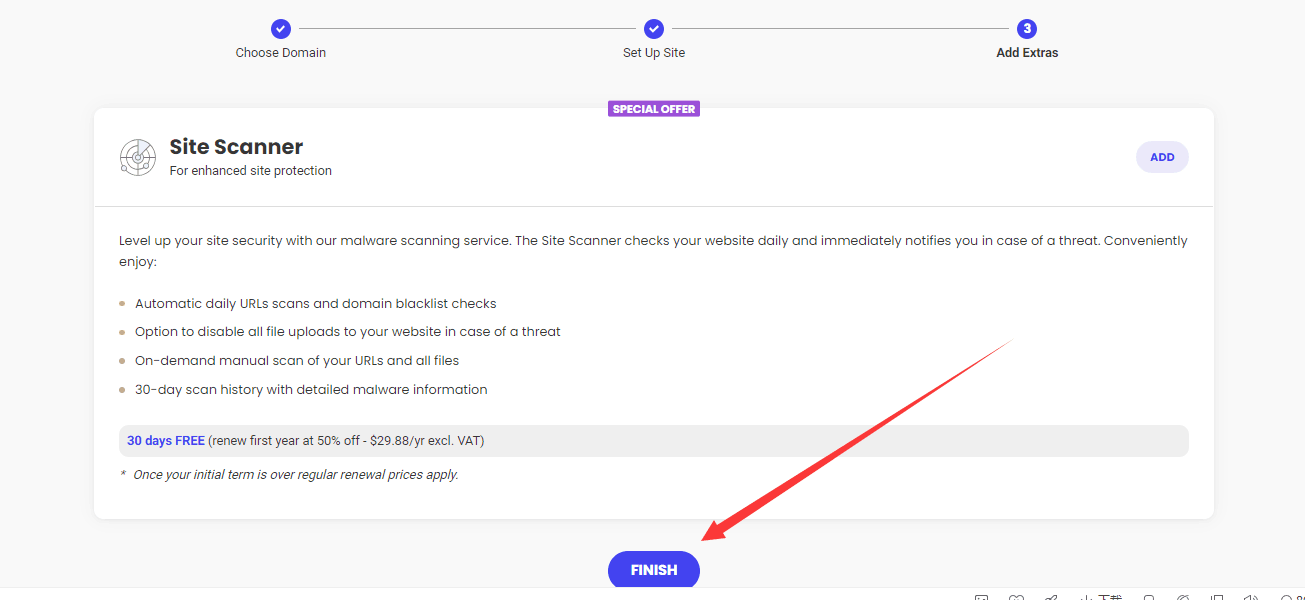Click the Choose Domain completed checkmark icon

[x=280, y=29]
